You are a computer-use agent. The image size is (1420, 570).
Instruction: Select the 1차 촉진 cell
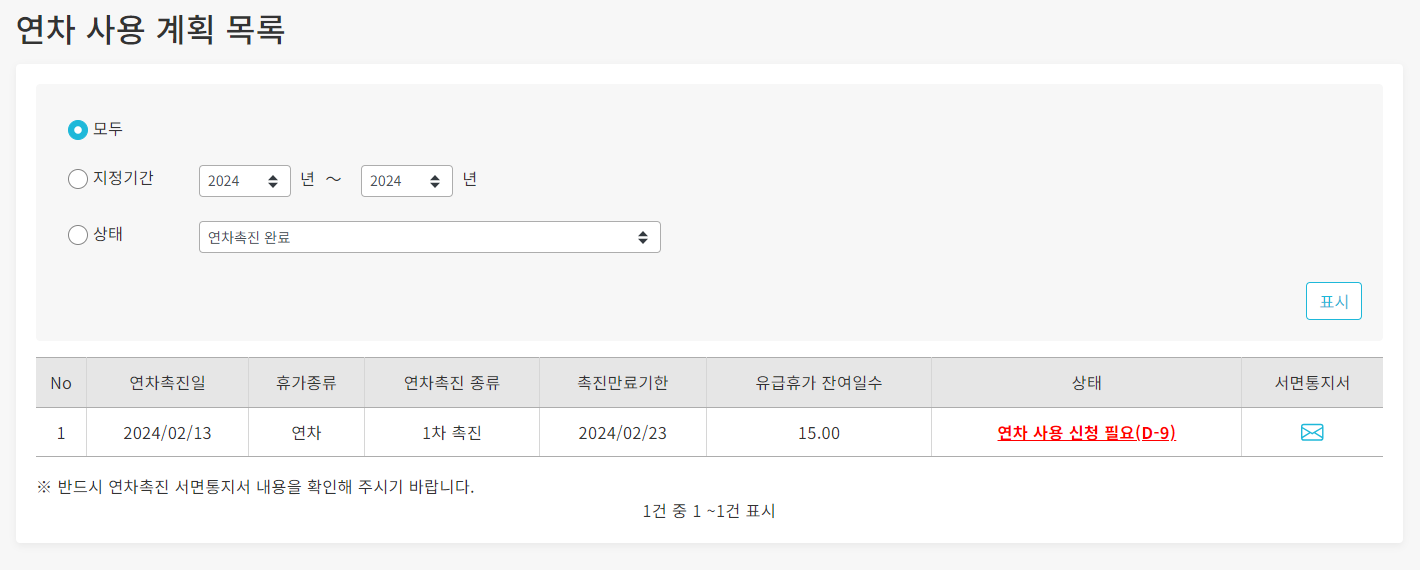point(452,433)
